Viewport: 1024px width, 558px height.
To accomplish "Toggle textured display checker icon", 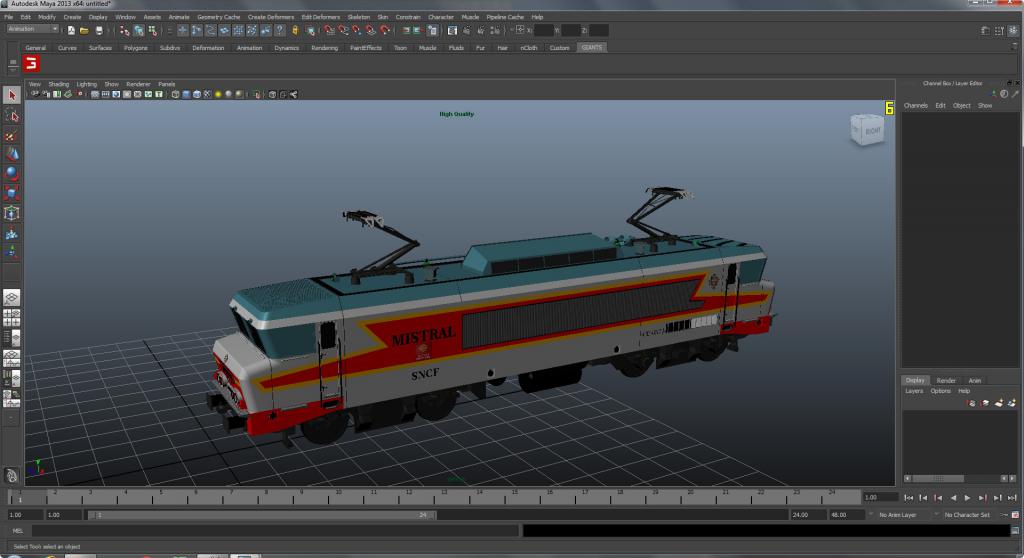I will (x=208, y=95).
